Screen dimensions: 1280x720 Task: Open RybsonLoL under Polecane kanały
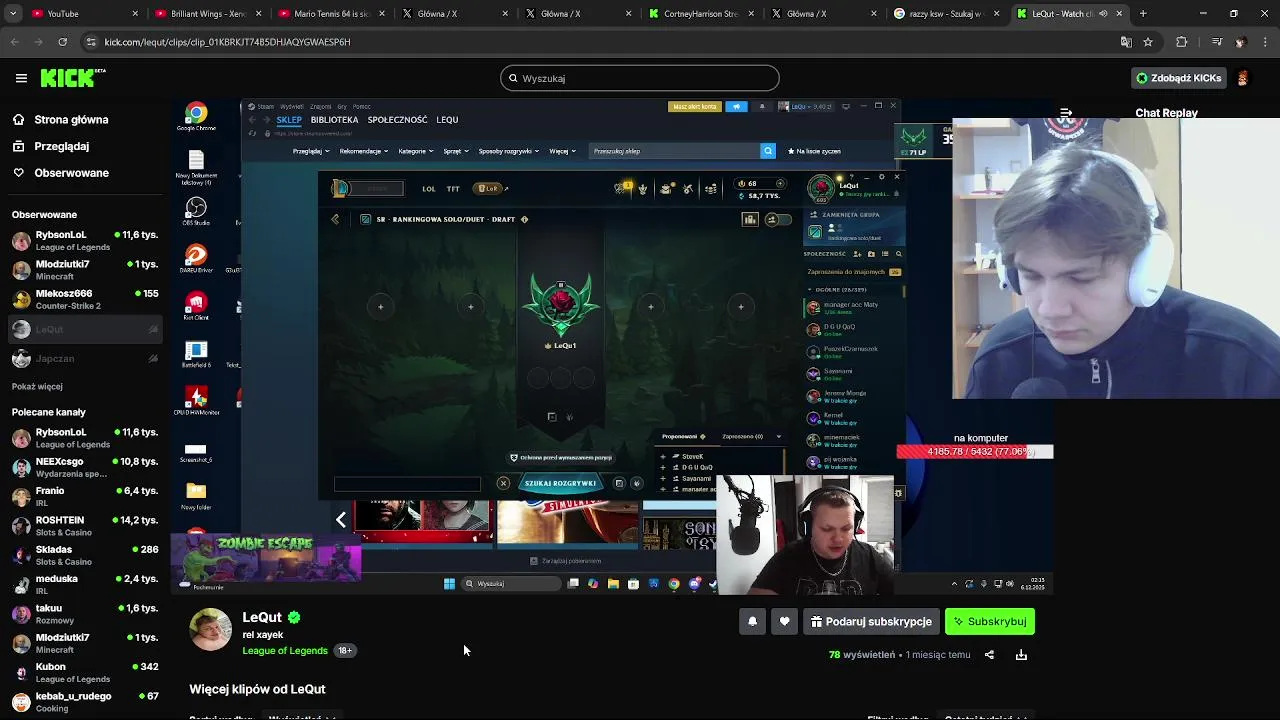coord(85,438)
